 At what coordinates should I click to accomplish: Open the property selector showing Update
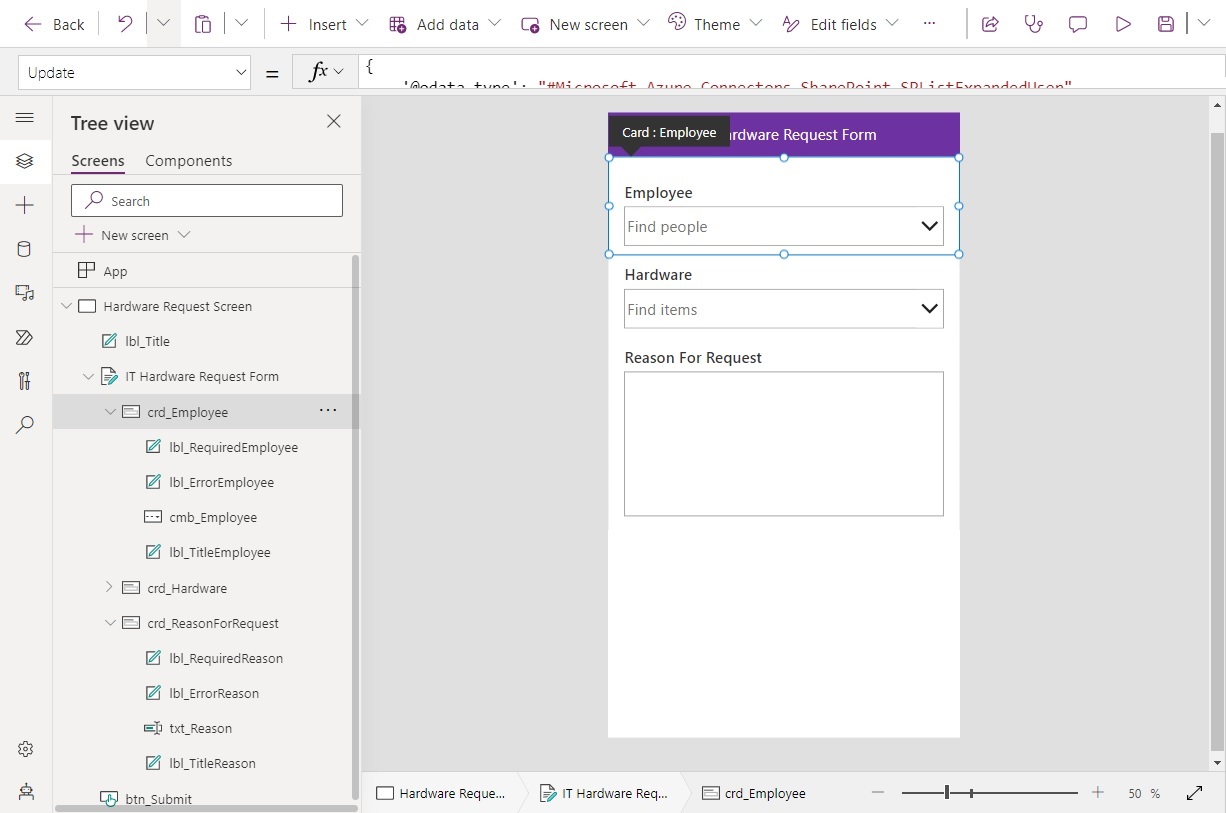134,72
